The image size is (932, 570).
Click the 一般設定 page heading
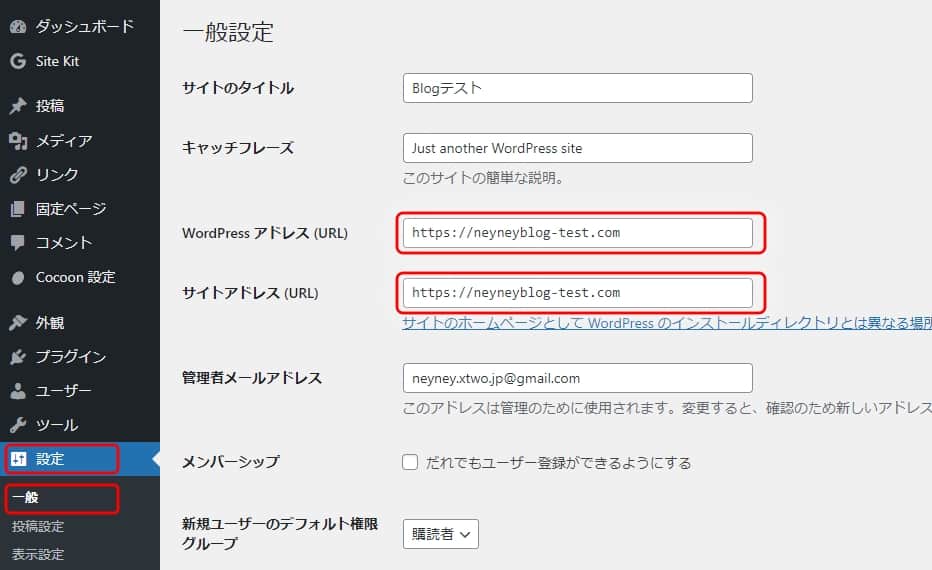click(x=228, y=32)
